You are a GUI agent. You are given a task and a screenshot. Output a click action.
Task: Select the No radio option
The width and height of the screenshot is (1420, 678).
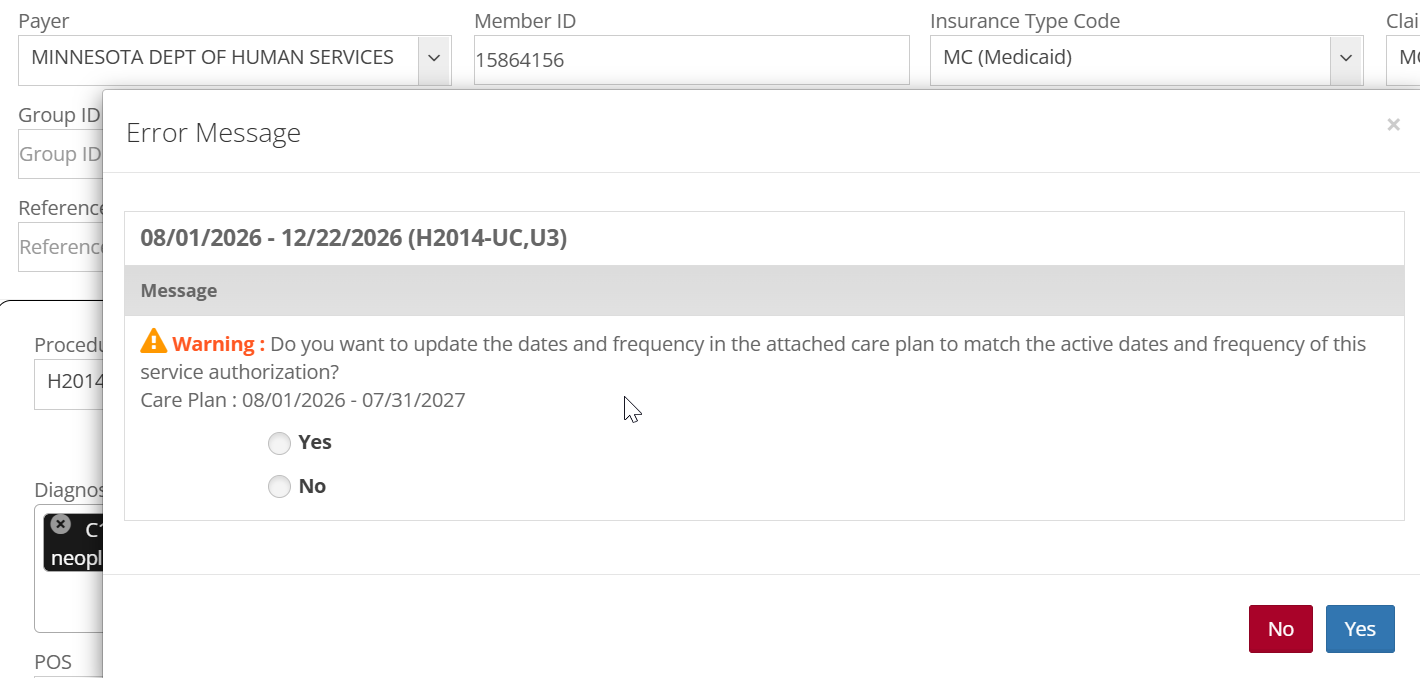pyautogui.click(x=279, y=487)
